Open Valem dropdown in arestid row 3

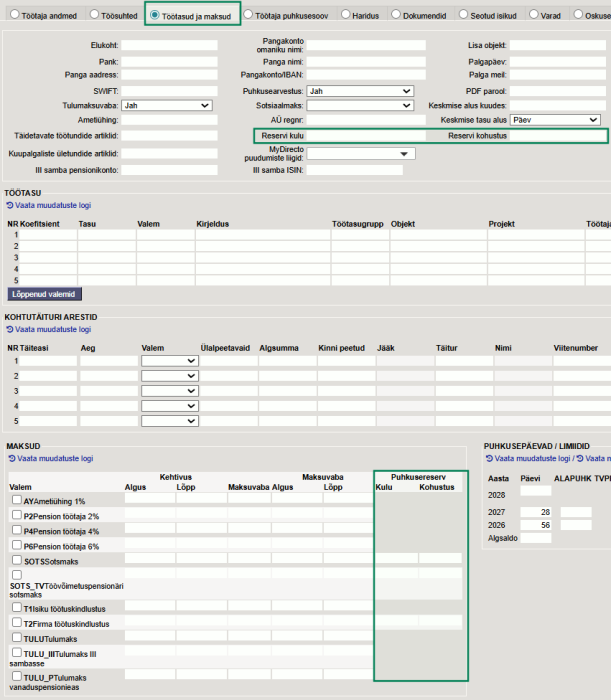point(170,391)
